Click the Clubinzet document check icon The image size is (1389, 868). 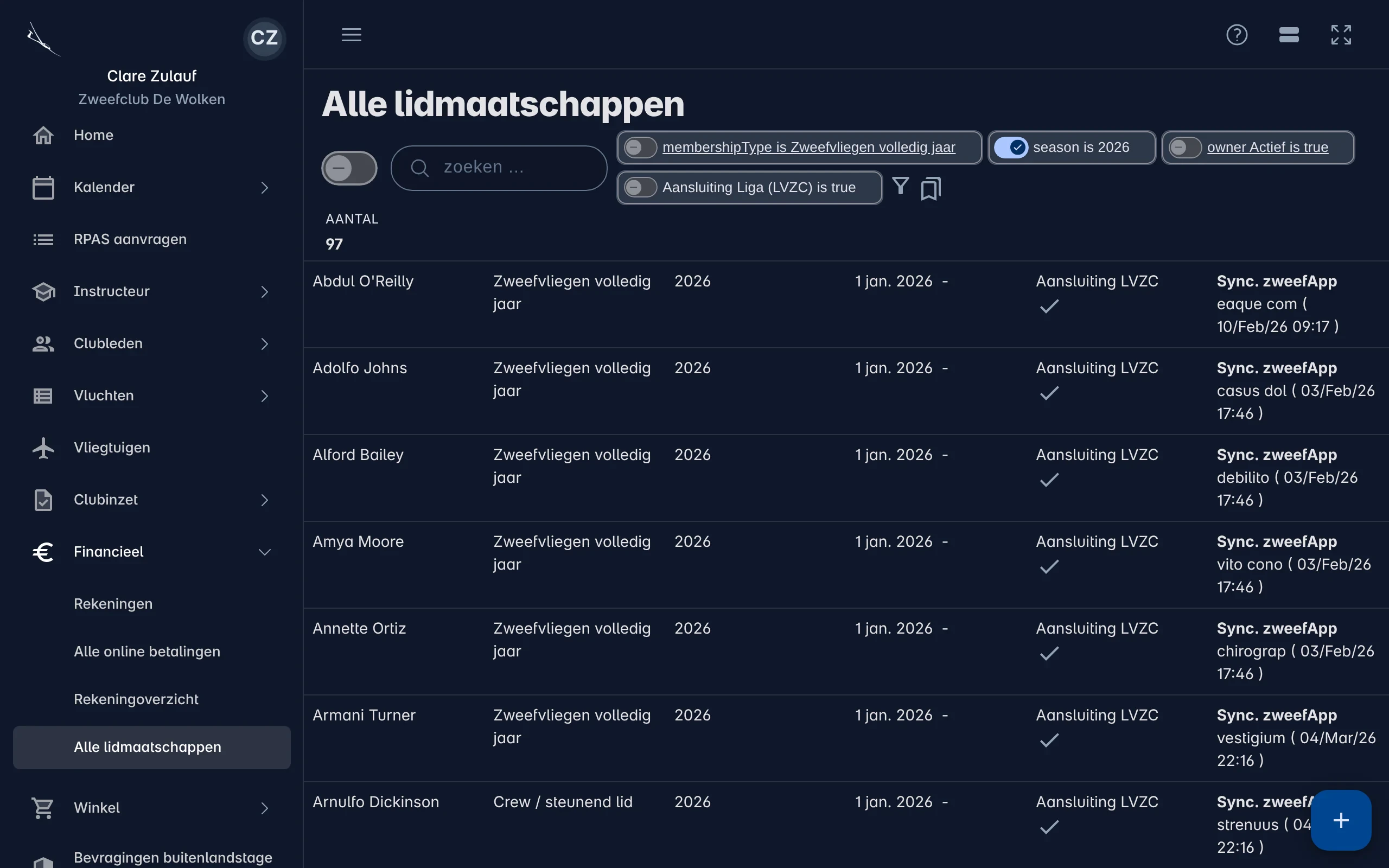pyautogui.click(x=43, y=500)
